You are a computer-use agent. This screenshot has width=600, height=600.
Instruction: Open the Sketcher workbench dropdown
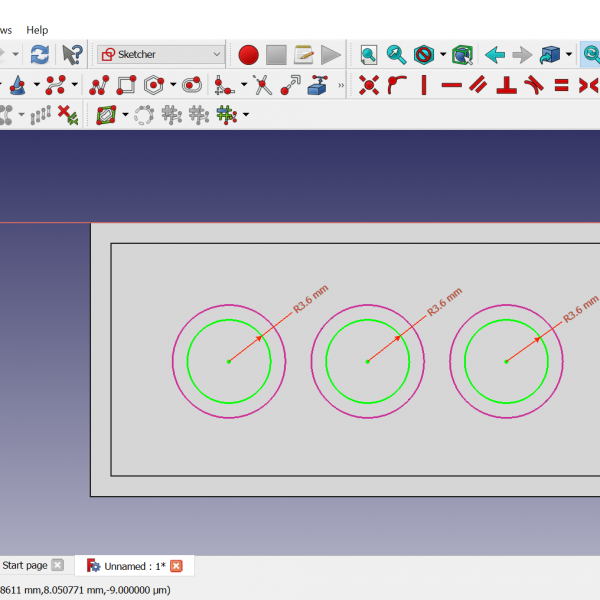162,54
